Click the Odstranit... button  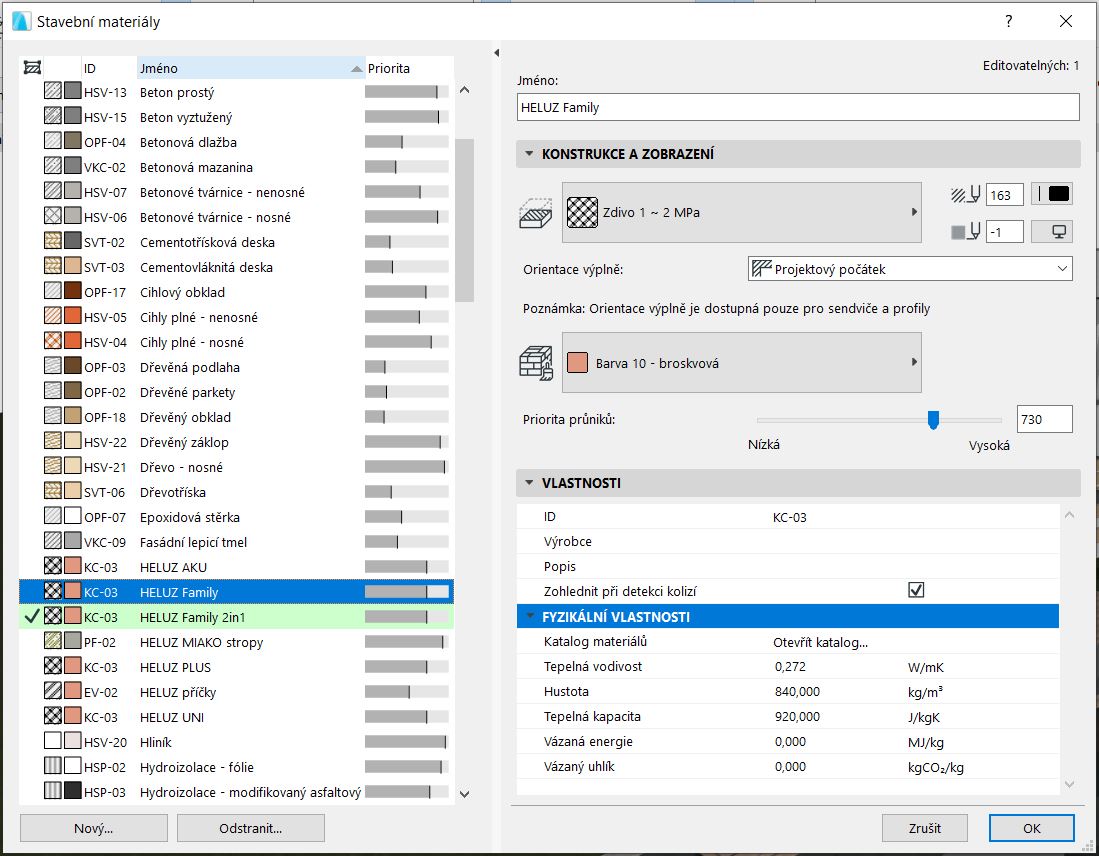251,828
